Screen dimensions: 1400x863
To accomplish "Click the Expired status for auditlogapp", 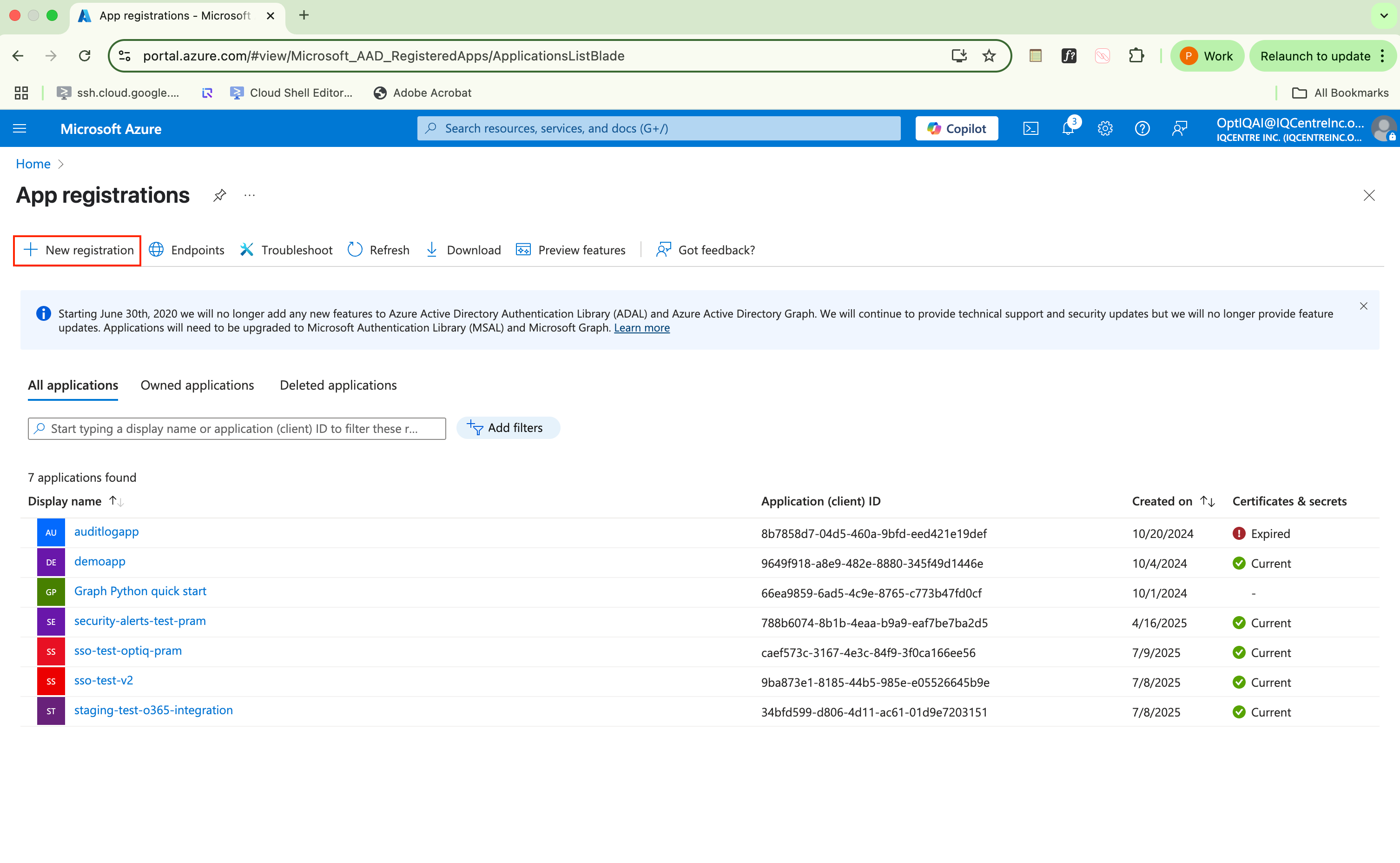I will point(1261,534).
